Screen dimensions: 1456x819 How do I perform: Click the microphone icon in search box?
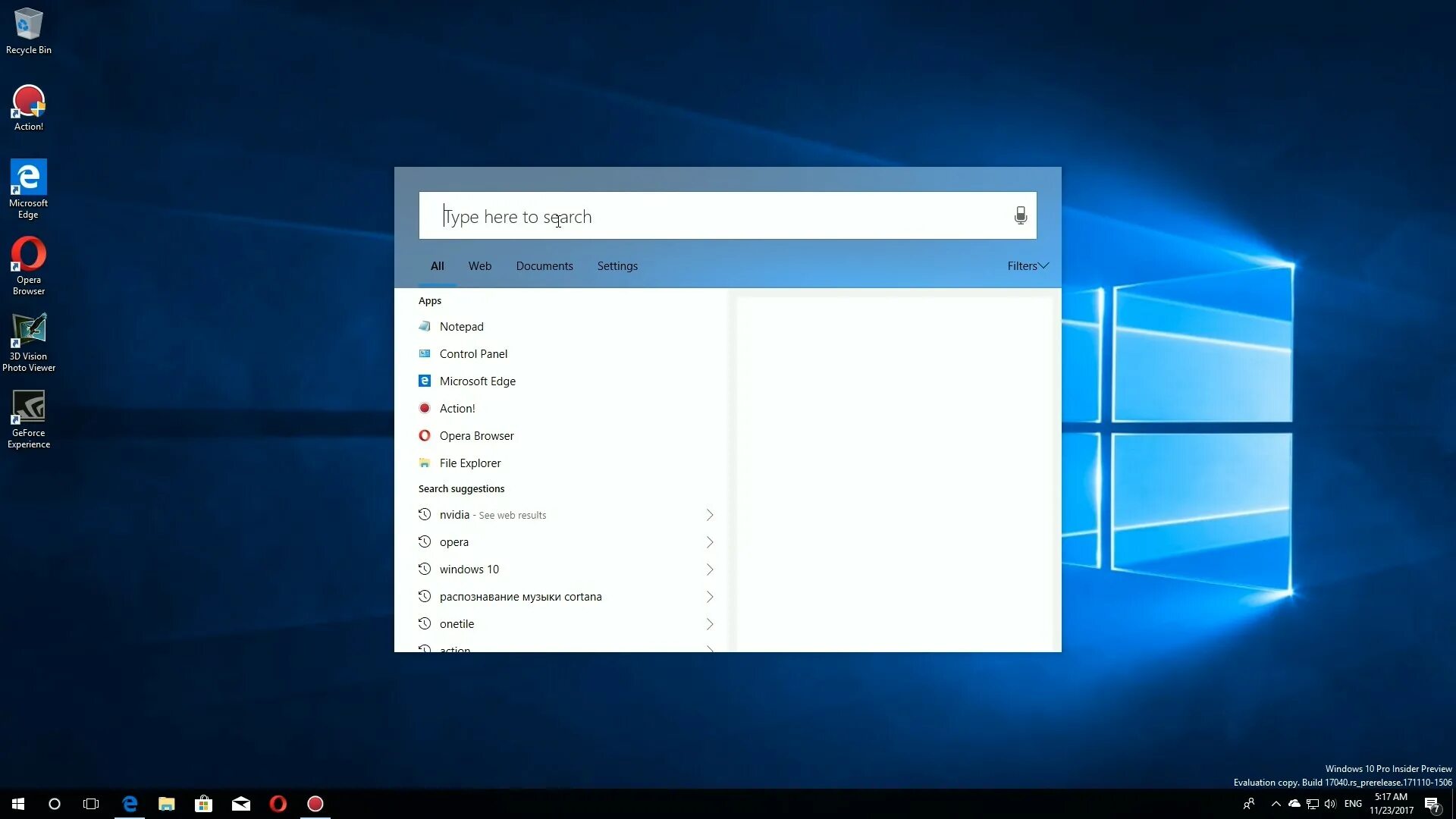click(x=1020, y=215)
